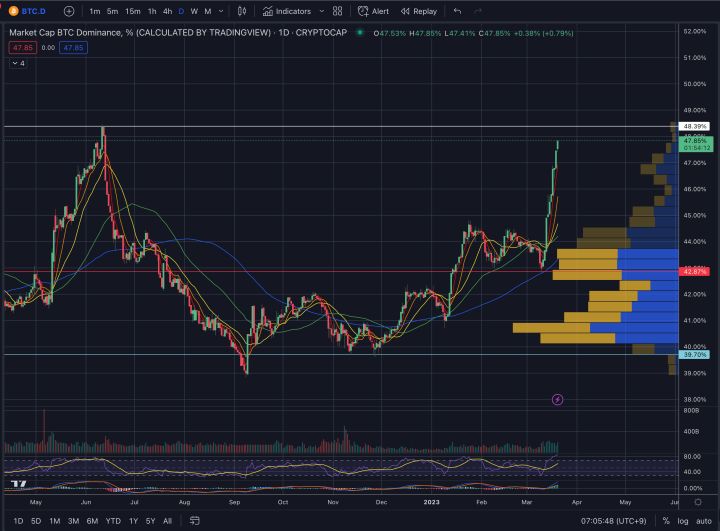Click the TradingView logo on chart
Image resolution: width=720 pixels, height=531 pixels.
point(19,484)
